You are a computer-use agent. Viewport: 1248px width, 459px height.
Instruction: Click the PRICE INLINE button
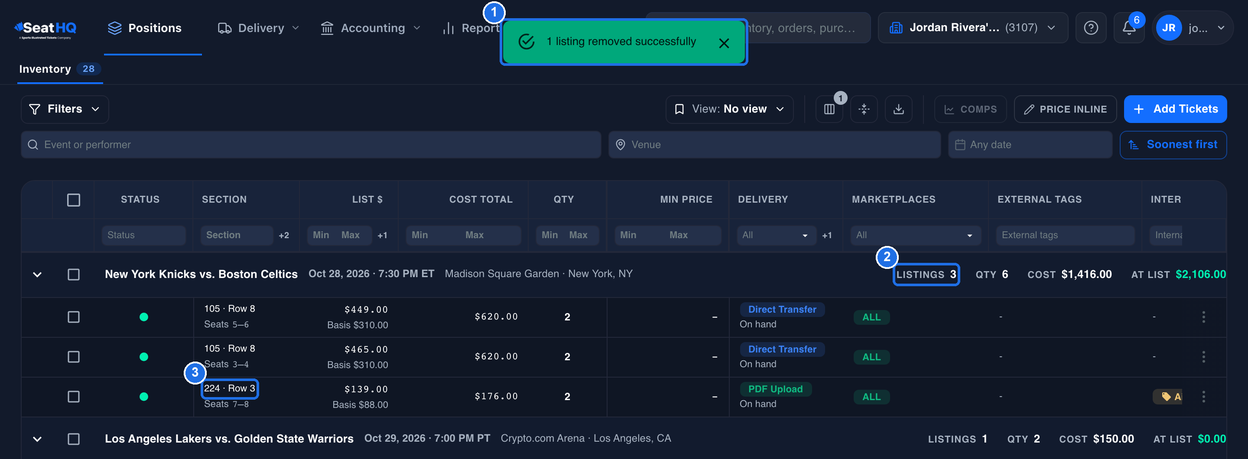[x=1065, y=109]
